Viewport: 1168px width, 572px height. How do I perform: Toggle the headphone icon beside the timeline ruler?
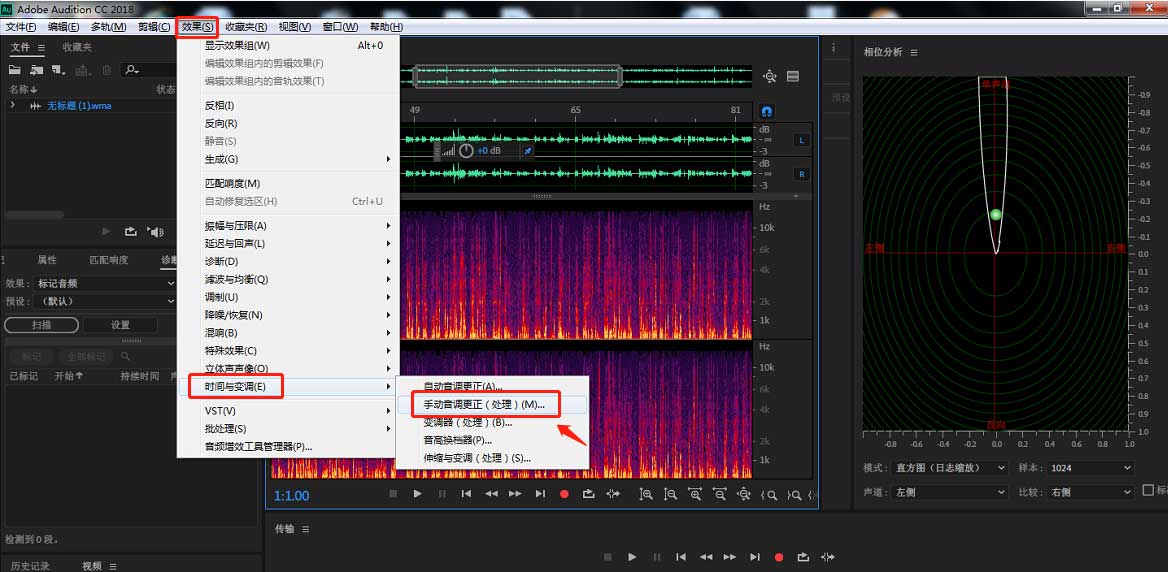click(x=767, y=112)
